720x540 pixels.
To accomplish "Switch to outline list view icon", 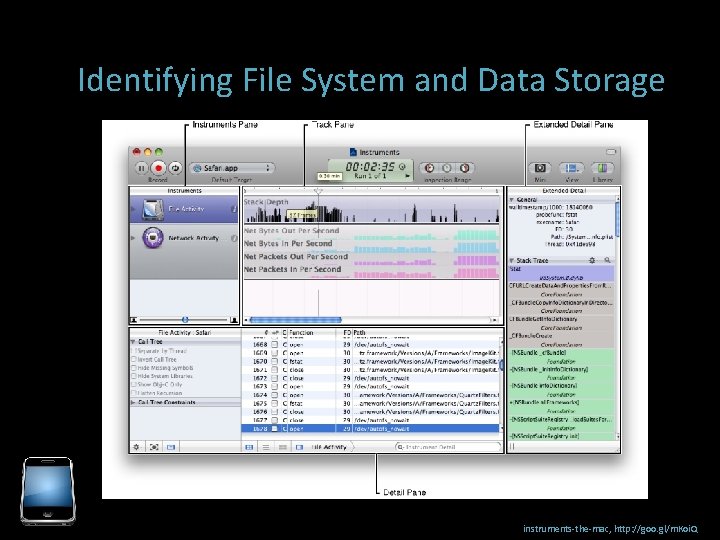I will pyautogui.click(x=266, y=447).
